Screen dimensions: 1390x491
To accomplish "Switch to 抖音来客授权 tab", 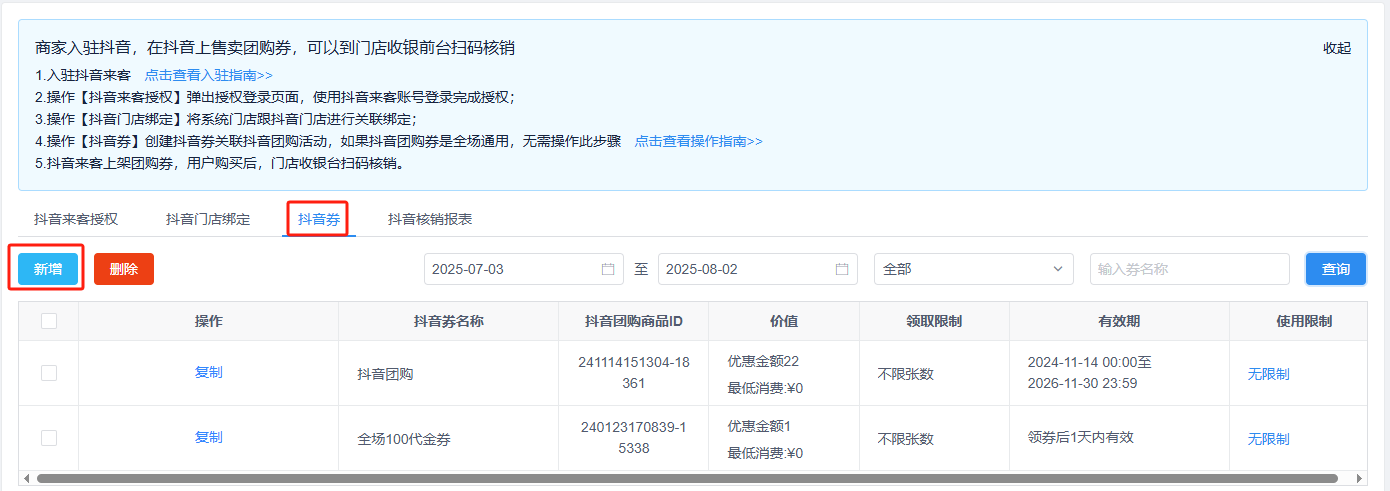I will [x=76, y=219].
